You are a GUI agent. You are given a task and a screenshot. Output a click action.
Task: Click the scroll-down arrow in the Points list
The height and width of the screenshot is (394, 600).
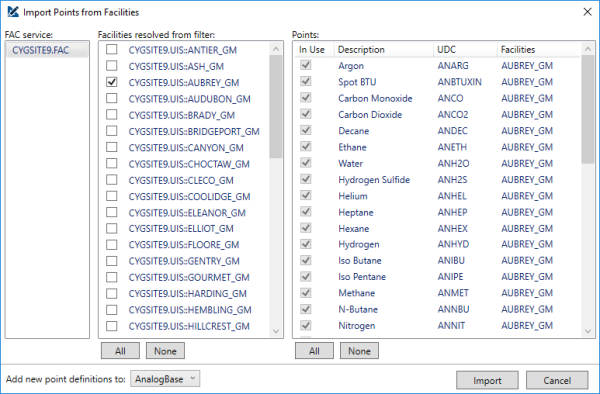click(588, 331)
